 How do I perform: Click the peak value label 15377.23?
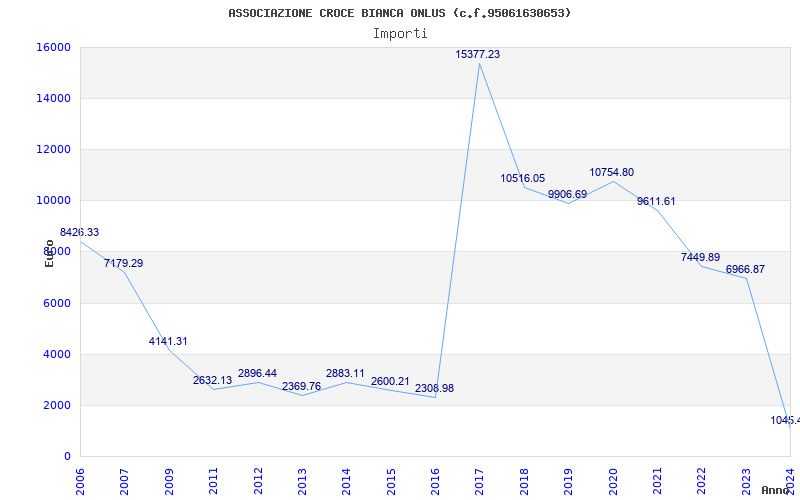(x=478, y=55)
